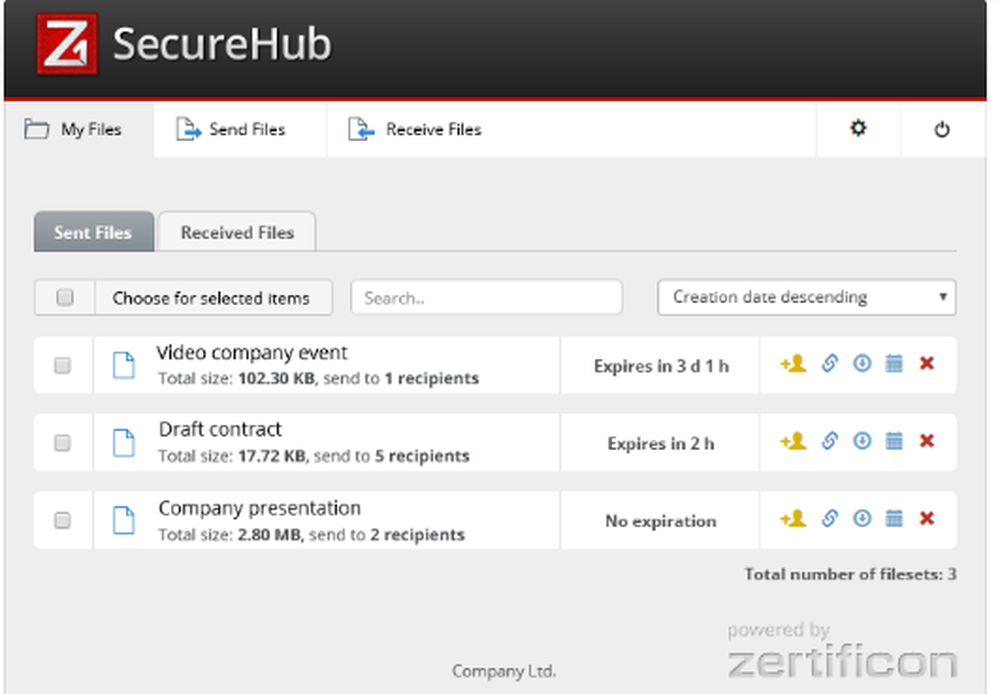Click 'Total size: 2.80 MB' details line
The height and width of the screenshot is (694, 1000).
[x=311, y=535]
